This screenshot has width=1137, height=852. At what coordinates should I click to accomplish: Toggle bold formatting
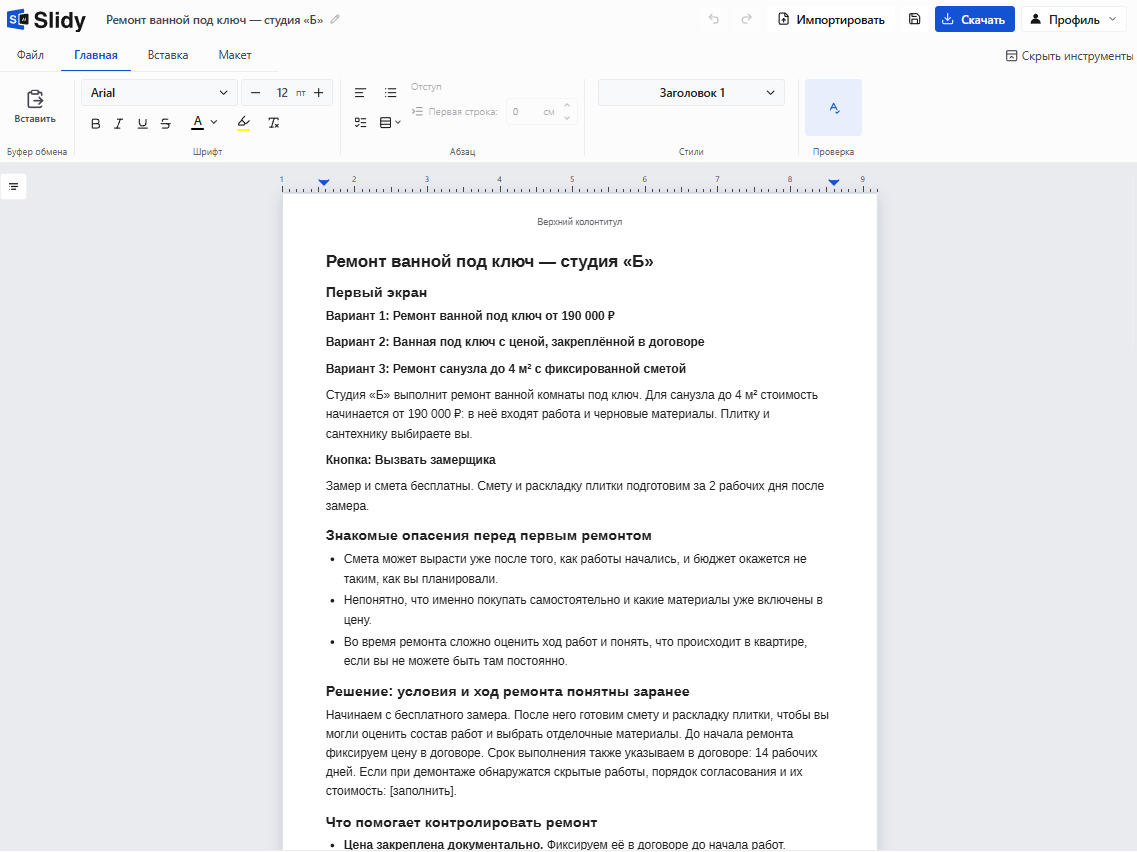pyautogui.click(x=96, y=123)
